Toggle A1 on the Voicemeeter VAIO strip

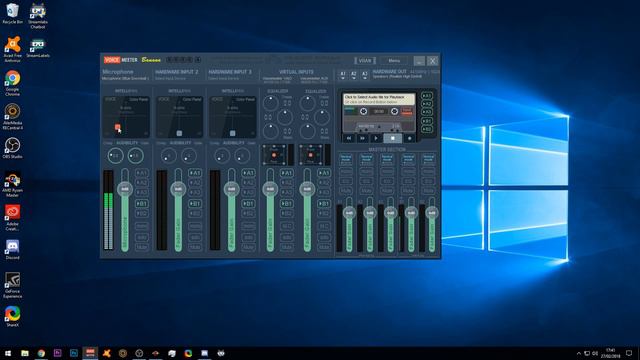pyautogui.click(x=287, y=173)
